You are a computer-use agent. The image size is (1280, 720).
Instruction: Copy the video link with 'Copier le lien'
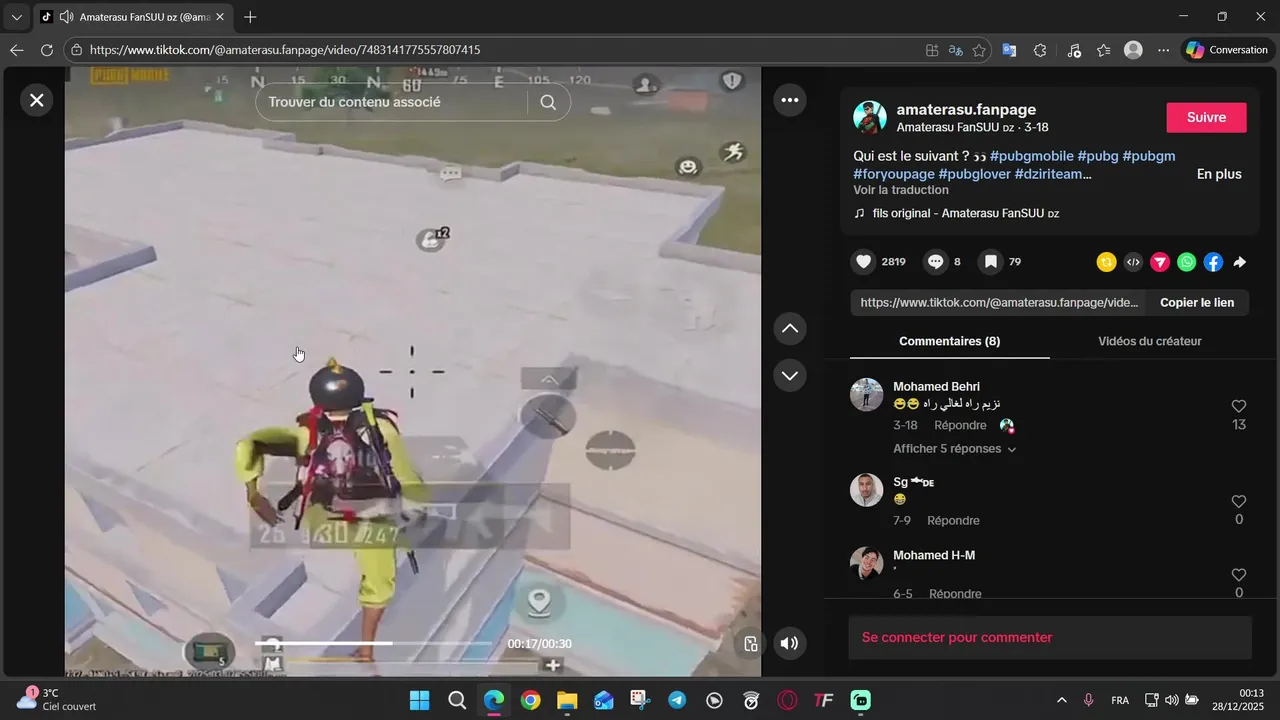(x=1197, y=302)
